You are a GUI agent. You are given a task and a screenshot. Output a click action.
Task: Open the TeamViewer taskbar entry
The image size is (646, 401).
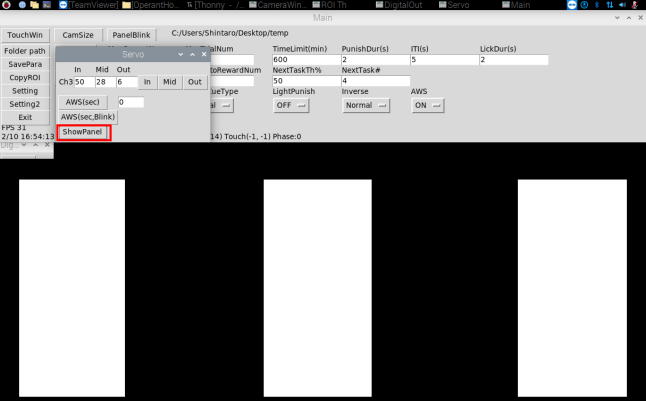pyautogui.click(x=91, y=5)
